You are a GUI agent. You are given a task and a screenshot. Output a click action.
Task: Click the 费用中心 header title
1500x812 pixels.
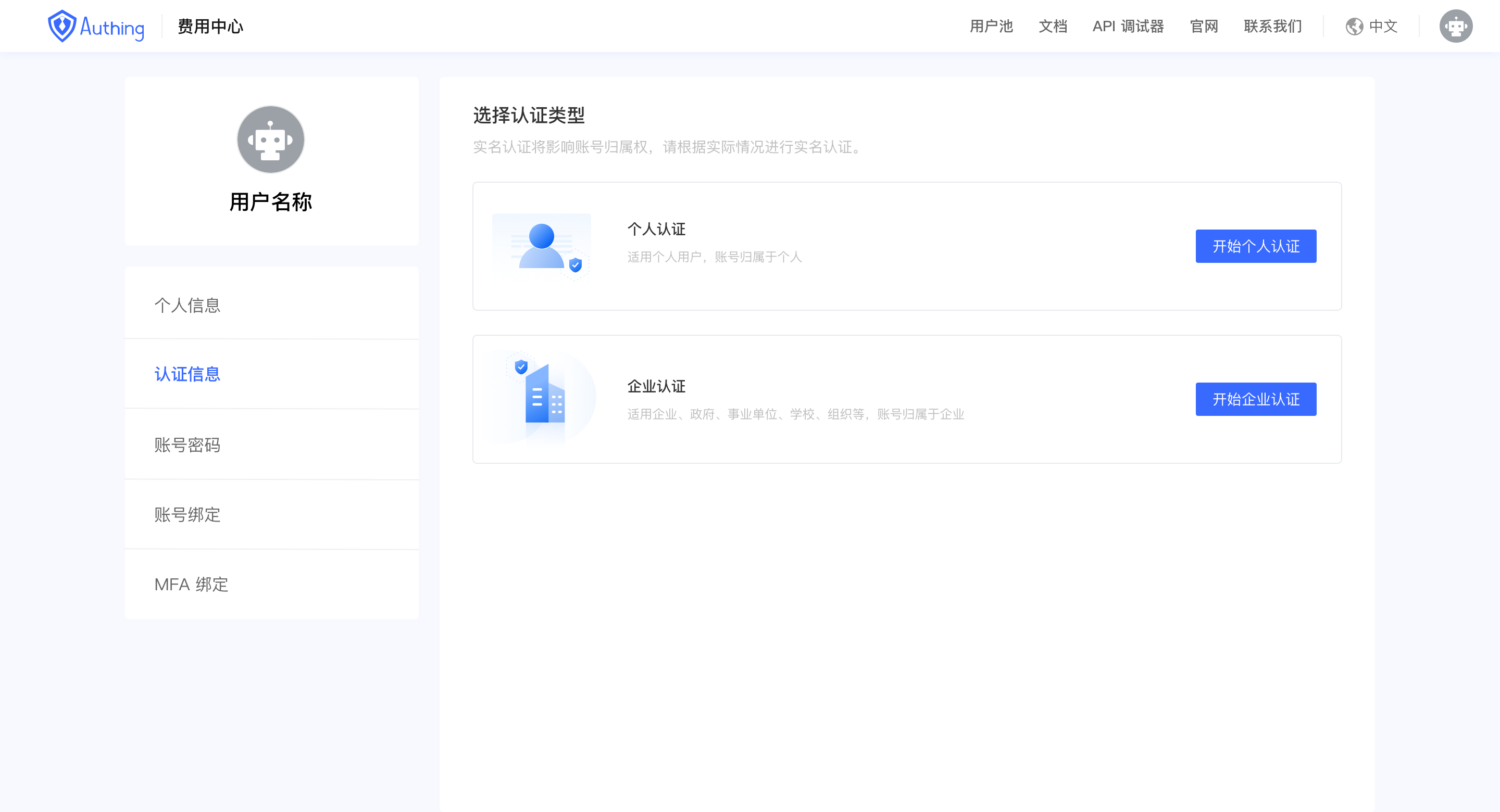click(x=210, y=26)
